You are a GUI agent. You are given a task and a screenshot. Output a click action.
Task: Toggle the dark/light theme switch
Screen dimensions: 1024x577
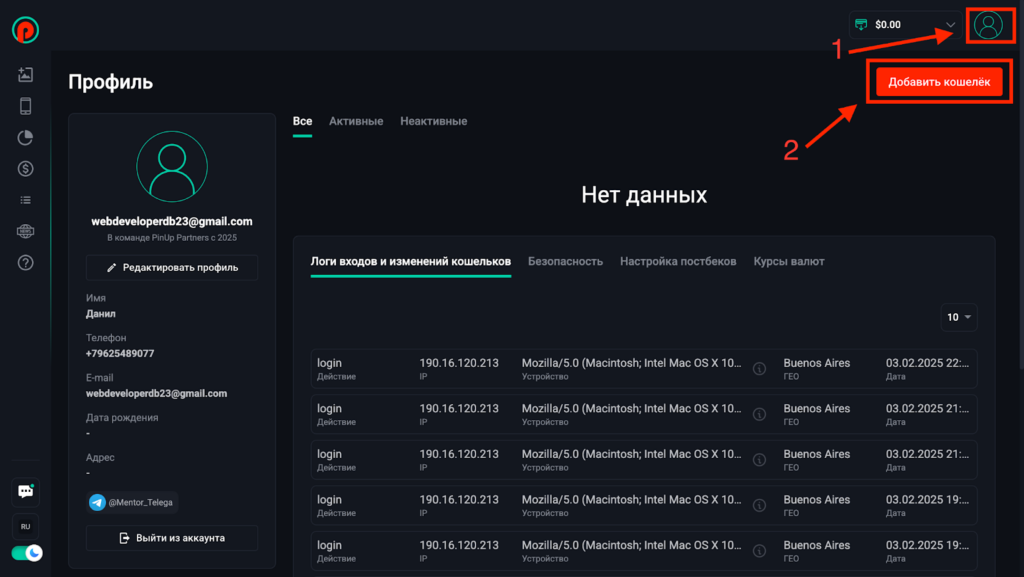[x=27, y=553]
